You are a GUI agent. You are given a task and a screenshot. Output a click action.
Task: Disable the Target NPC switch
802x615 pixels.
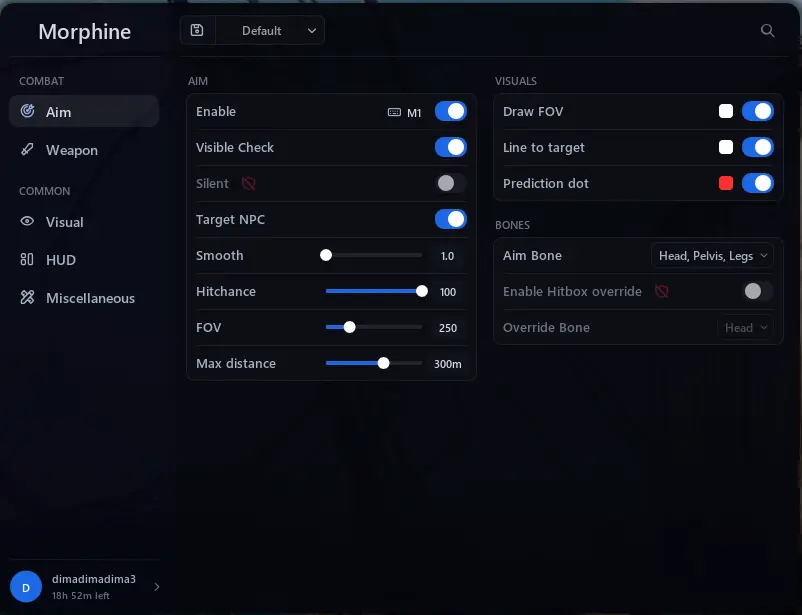[451, 219]
